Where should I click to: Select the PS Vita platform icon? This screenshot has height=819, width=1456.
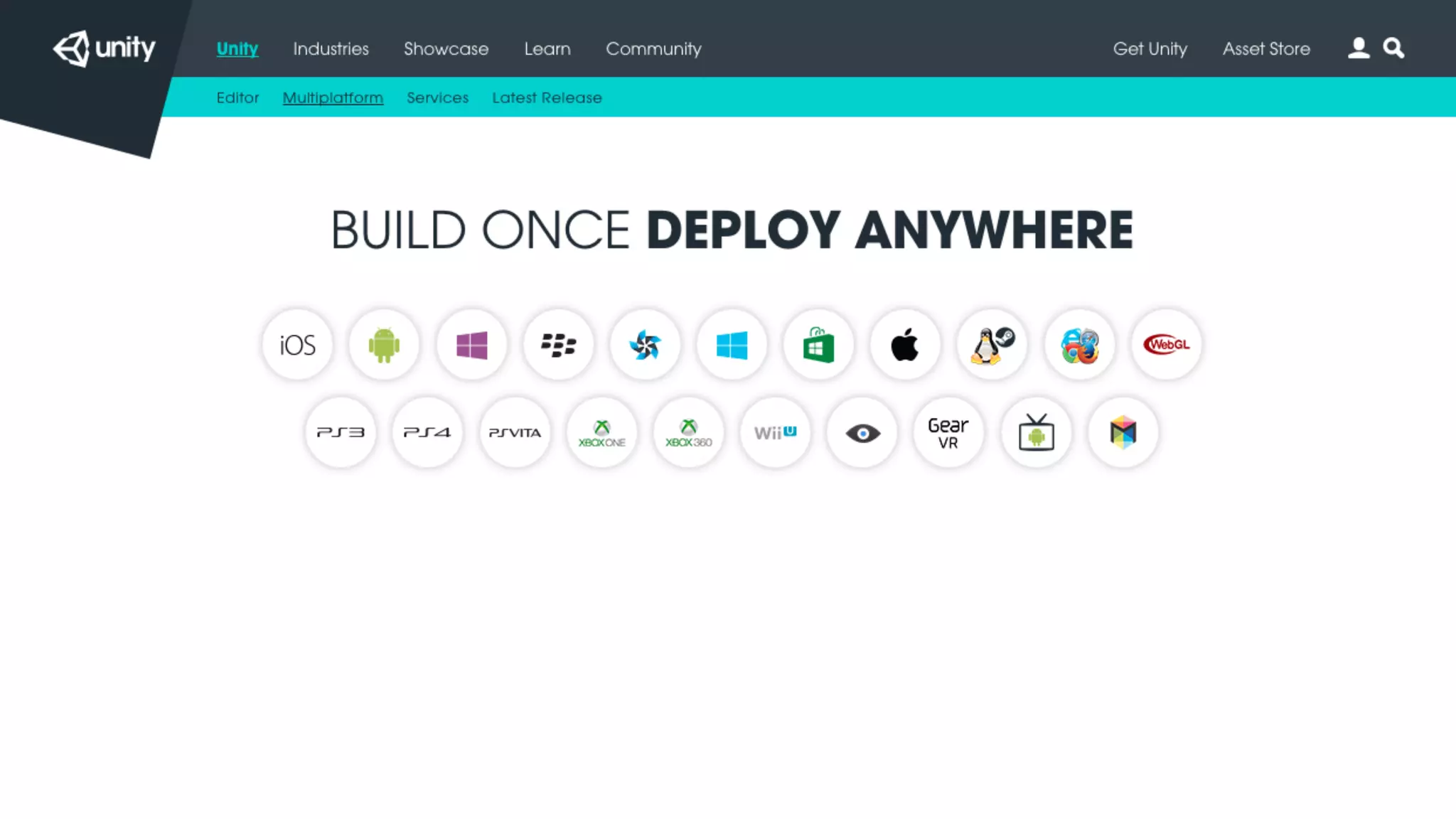[515, 432]
